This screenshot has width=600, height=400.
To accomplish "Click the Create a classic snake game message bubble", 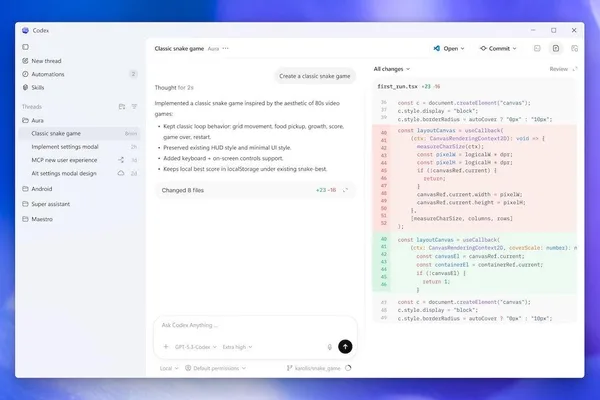I will pyautogui.click(x=315, y=76).
